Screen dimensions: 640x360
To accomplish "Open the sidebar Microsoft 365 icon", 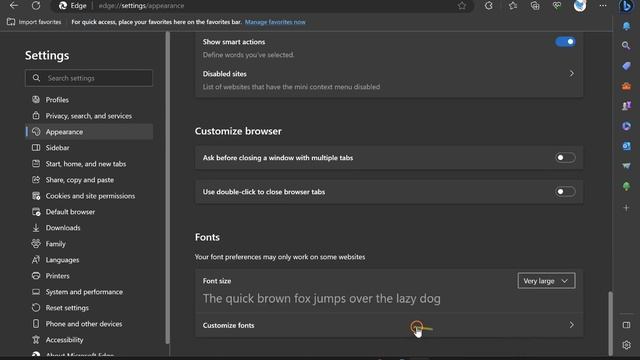I will [x=626, y=126].
